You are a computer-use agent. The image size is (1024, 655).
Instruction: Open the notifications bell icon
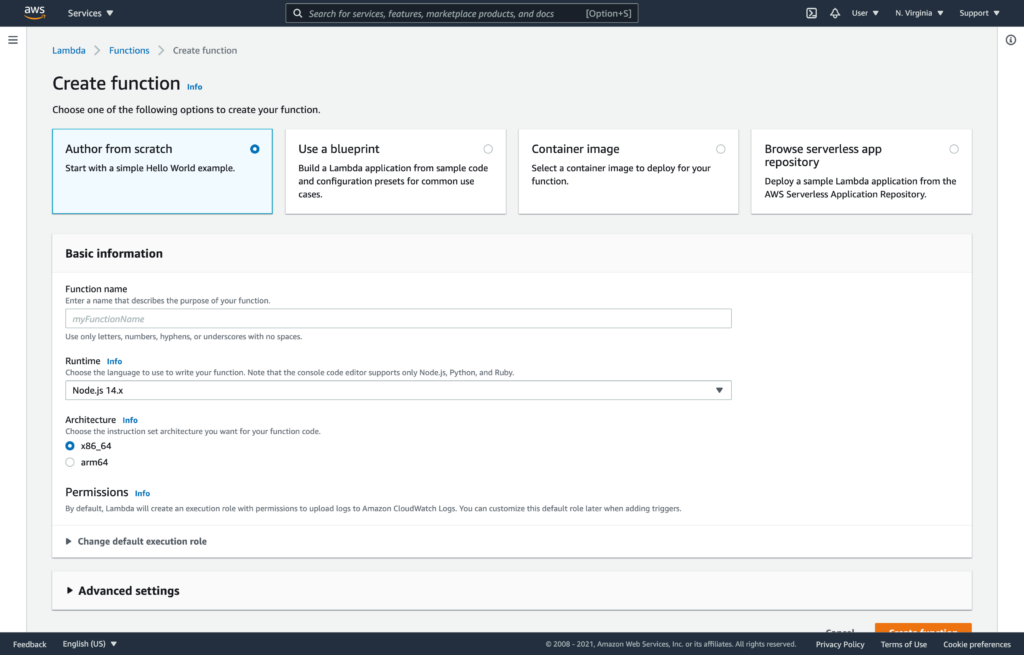(x=835, y=13)
